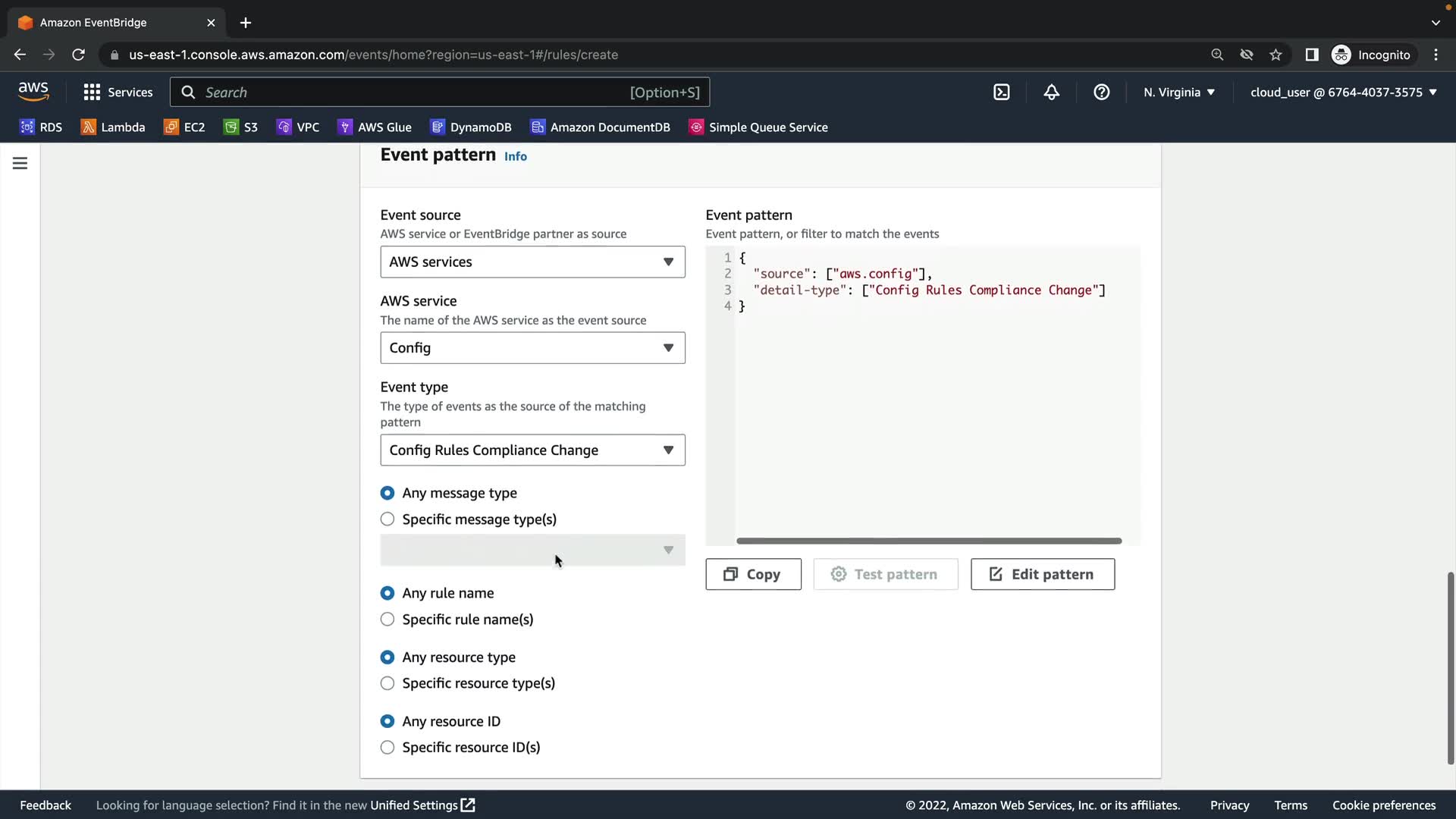This screenshot has height=819, width=1456.
Task: Click the AWS logo home icon
Action: tap(33, 92)
